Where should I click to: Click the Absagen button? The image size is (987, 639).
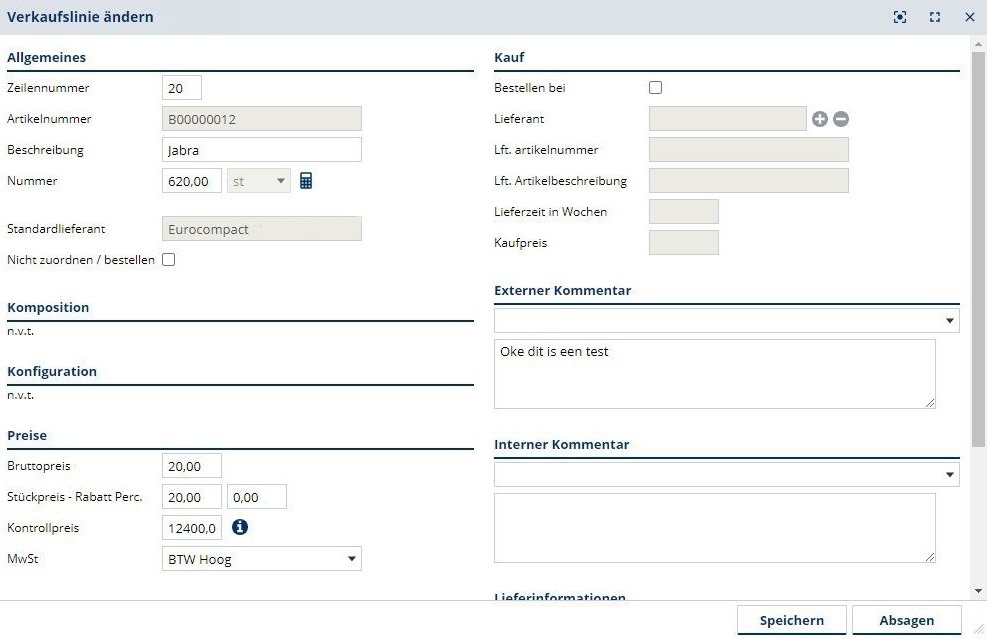(x=906, y=620)
